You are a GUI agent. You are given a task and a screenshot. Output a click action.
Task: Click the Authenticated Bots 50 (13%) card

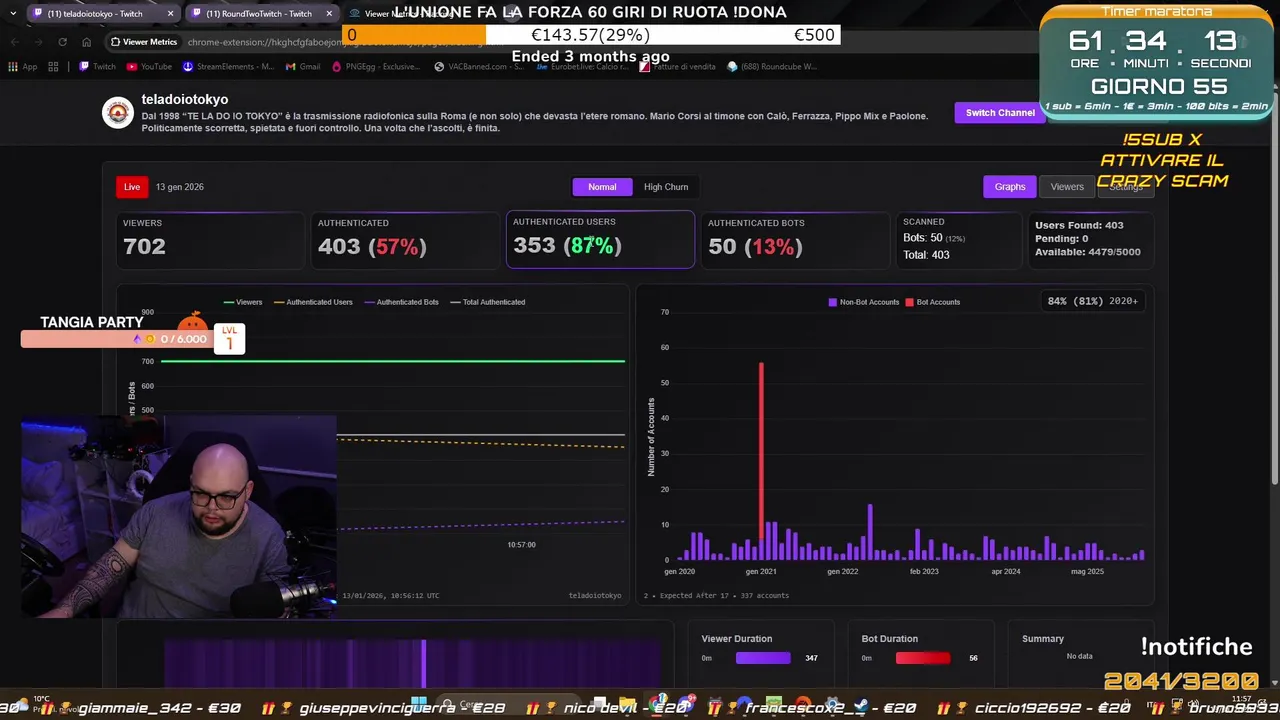pyautogui.click(x=795, y=240)
